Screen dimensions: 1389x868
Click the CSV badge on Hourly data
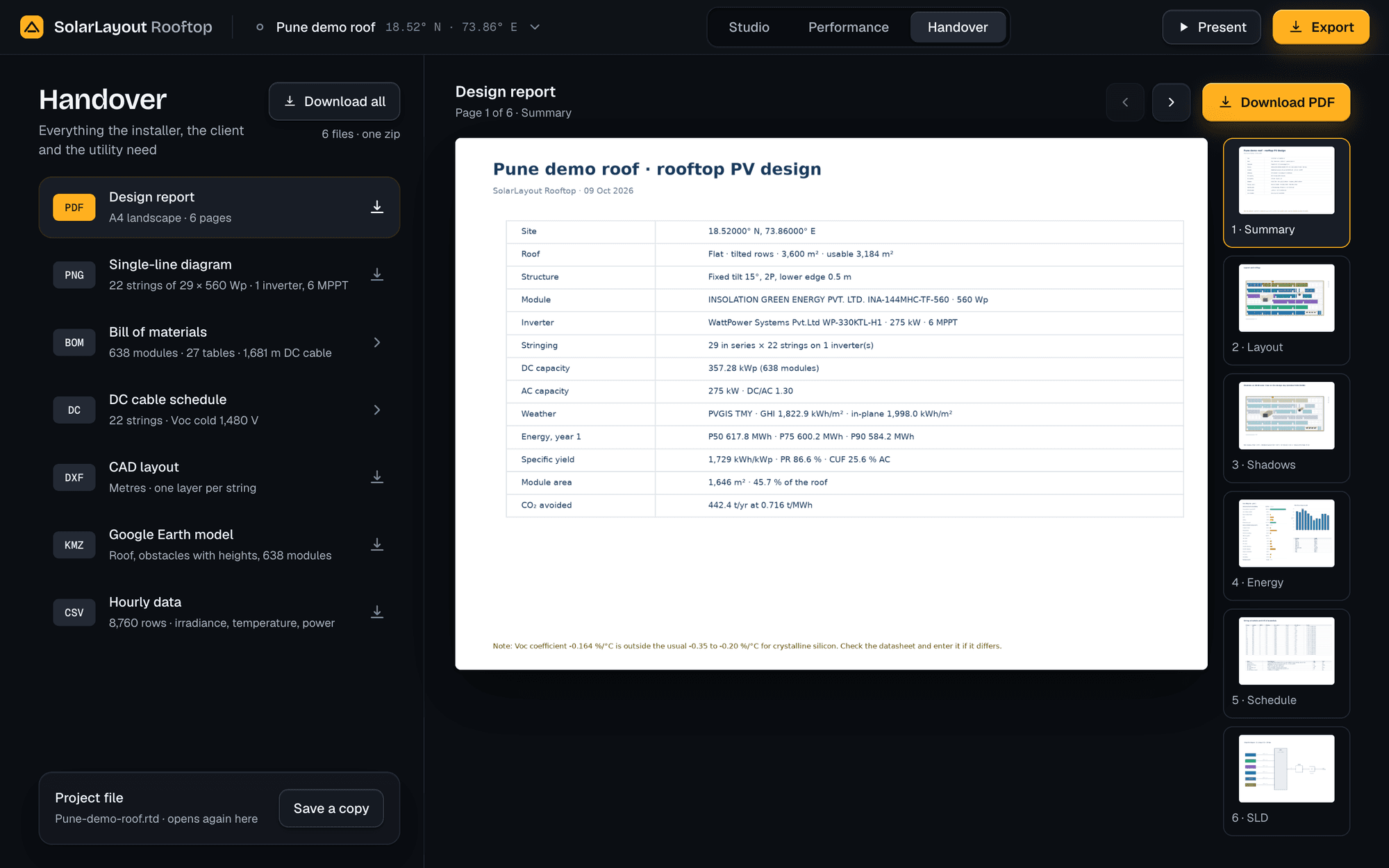(x=74, y=612)
